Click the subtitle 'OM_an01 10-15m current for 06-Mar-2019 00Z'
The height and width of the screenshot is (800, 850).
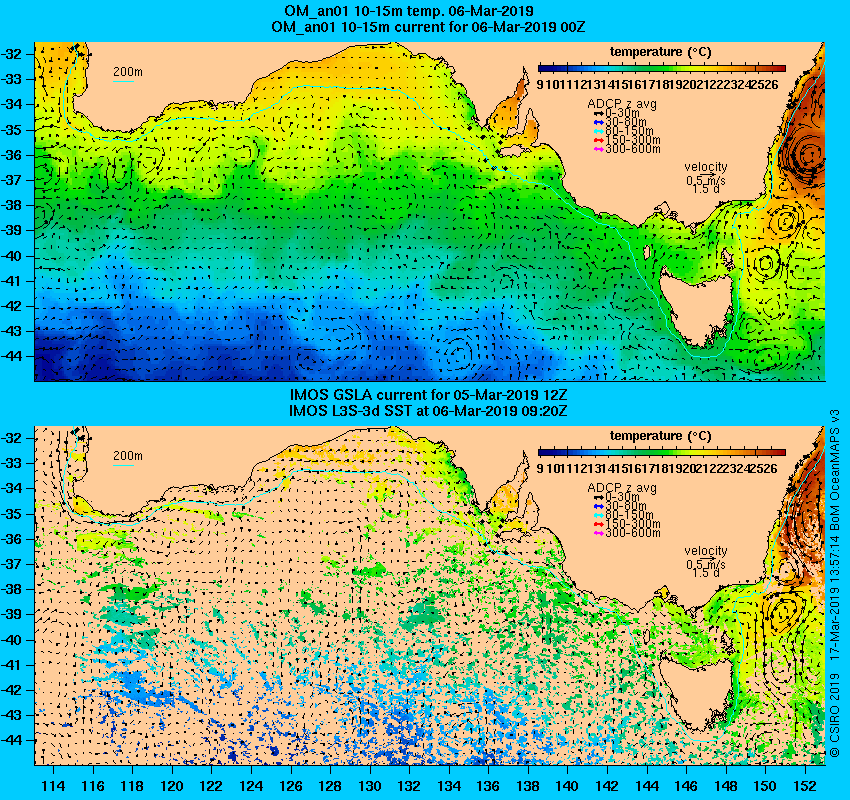pos(428,27)
